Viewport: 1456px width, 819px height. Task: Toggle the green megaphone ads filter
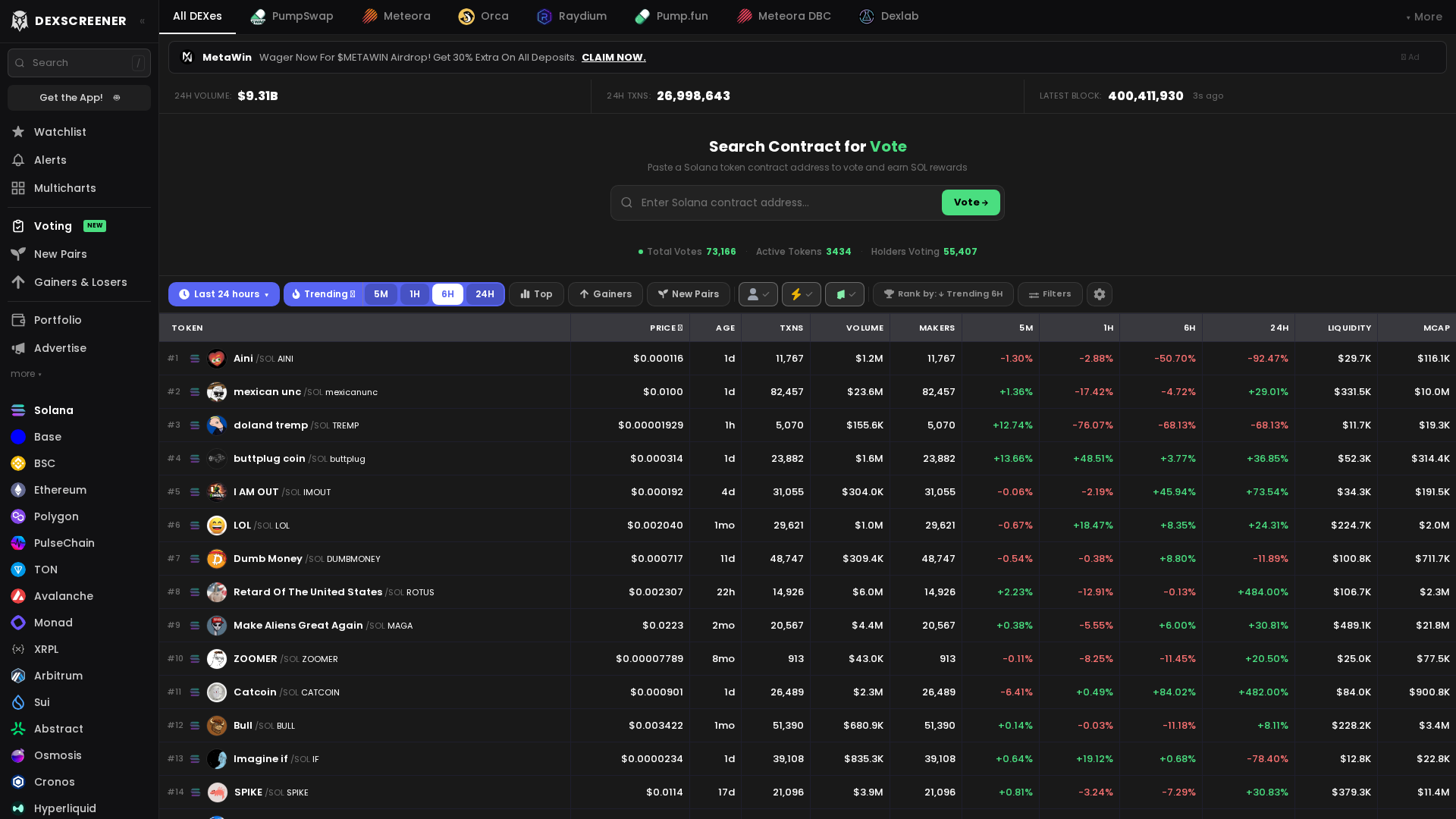tap(845, 294)
